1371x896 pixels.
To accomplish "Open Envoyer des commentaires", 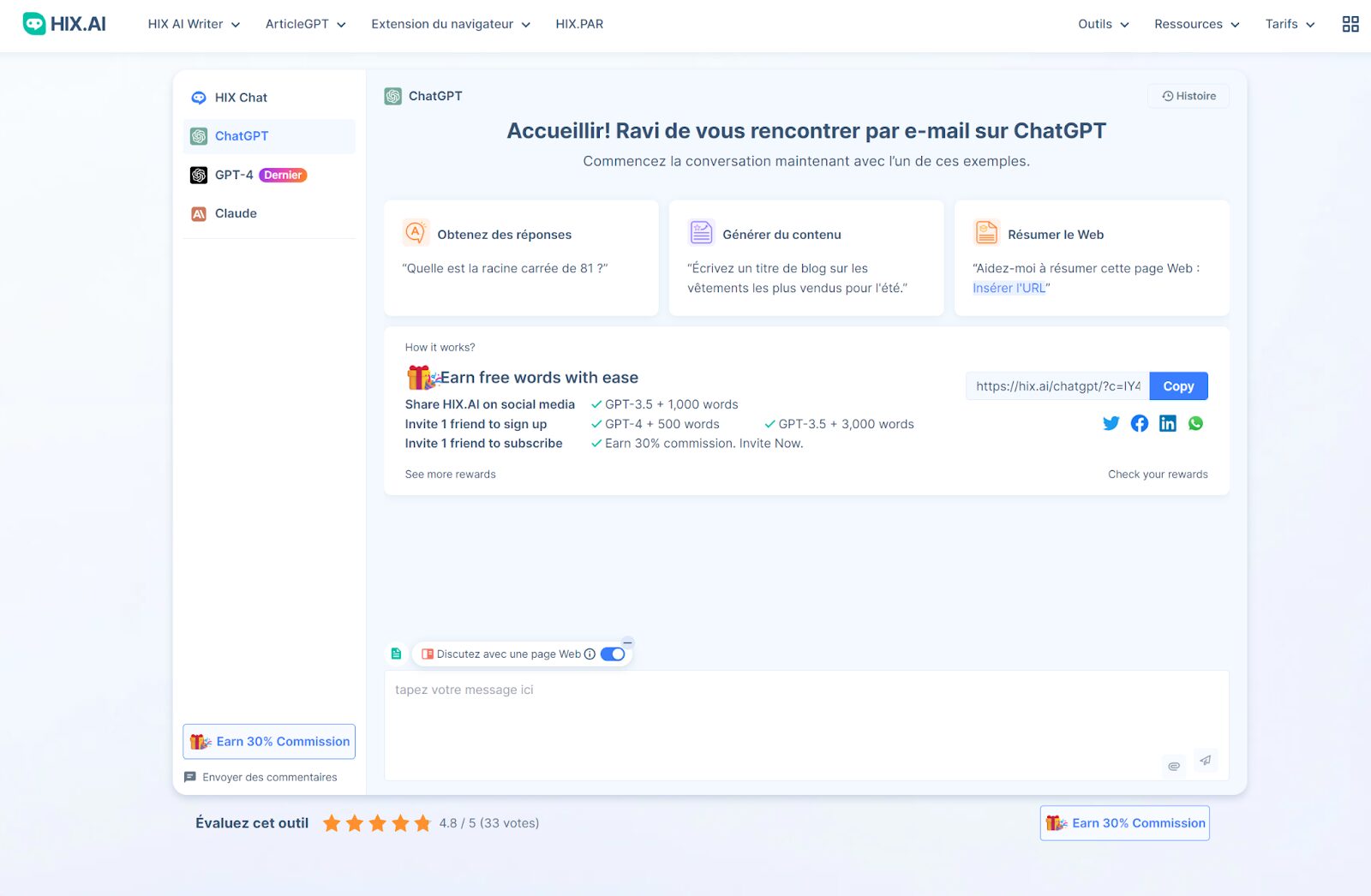I will click(260, 777).
